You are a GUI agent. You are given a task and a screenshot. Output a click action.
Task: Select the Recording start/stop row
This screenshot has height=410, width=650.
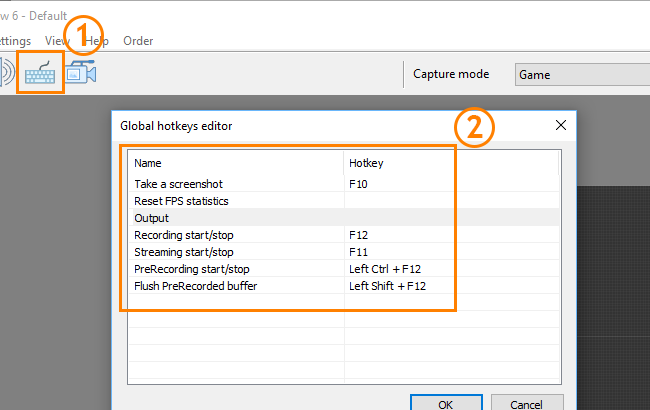[x=344, y=235]
